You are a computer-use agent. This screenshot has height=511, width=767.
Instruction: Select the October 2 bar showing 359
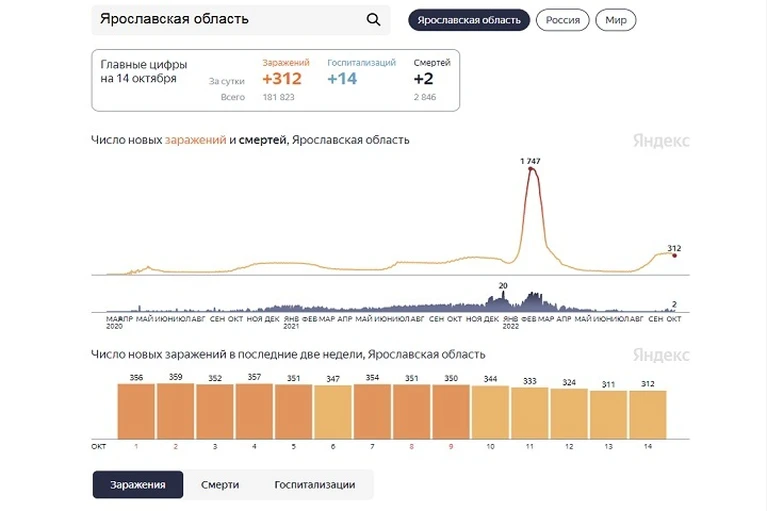tap(176, 411)
